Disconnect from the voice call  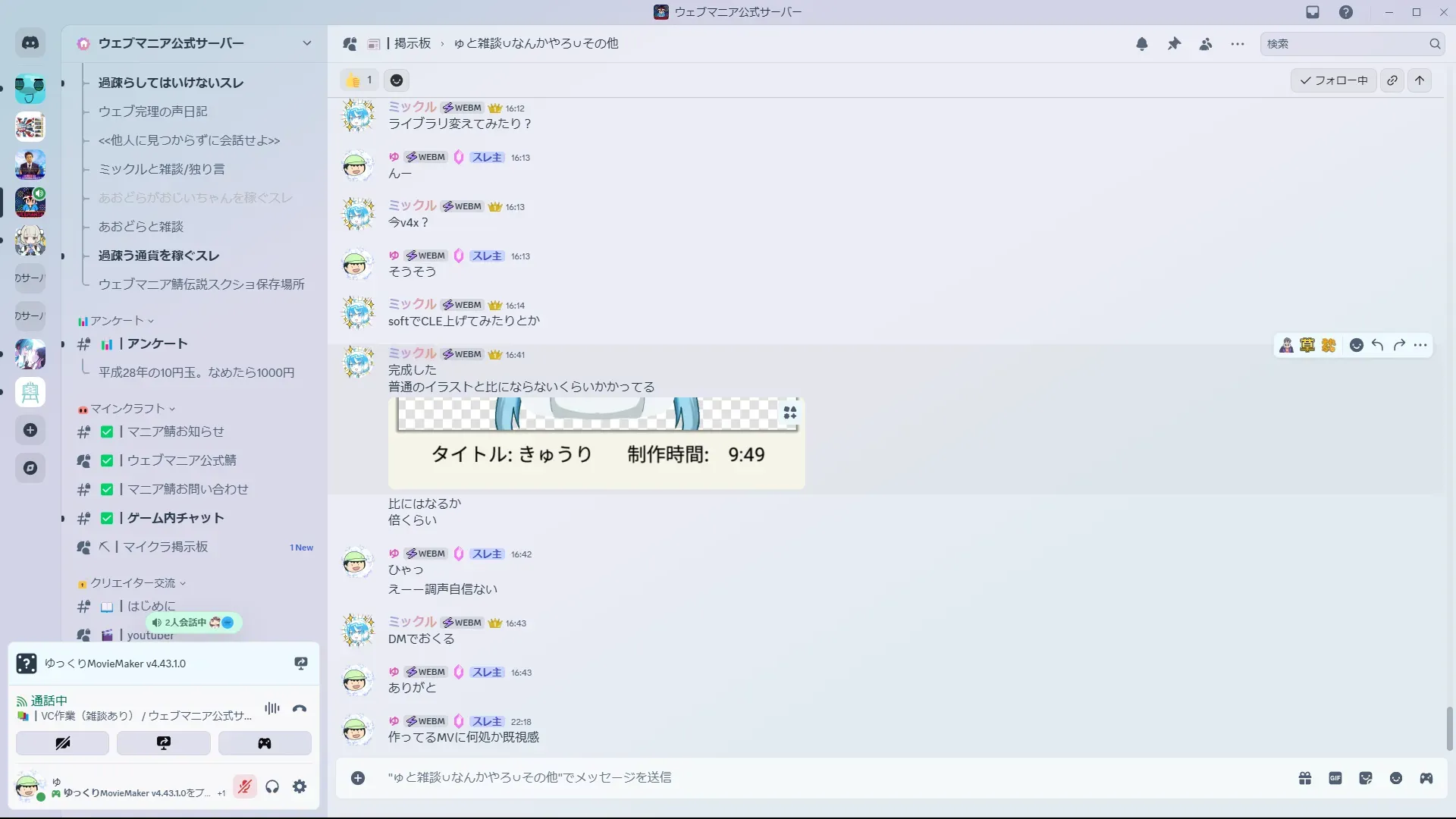tap(300, 709)
